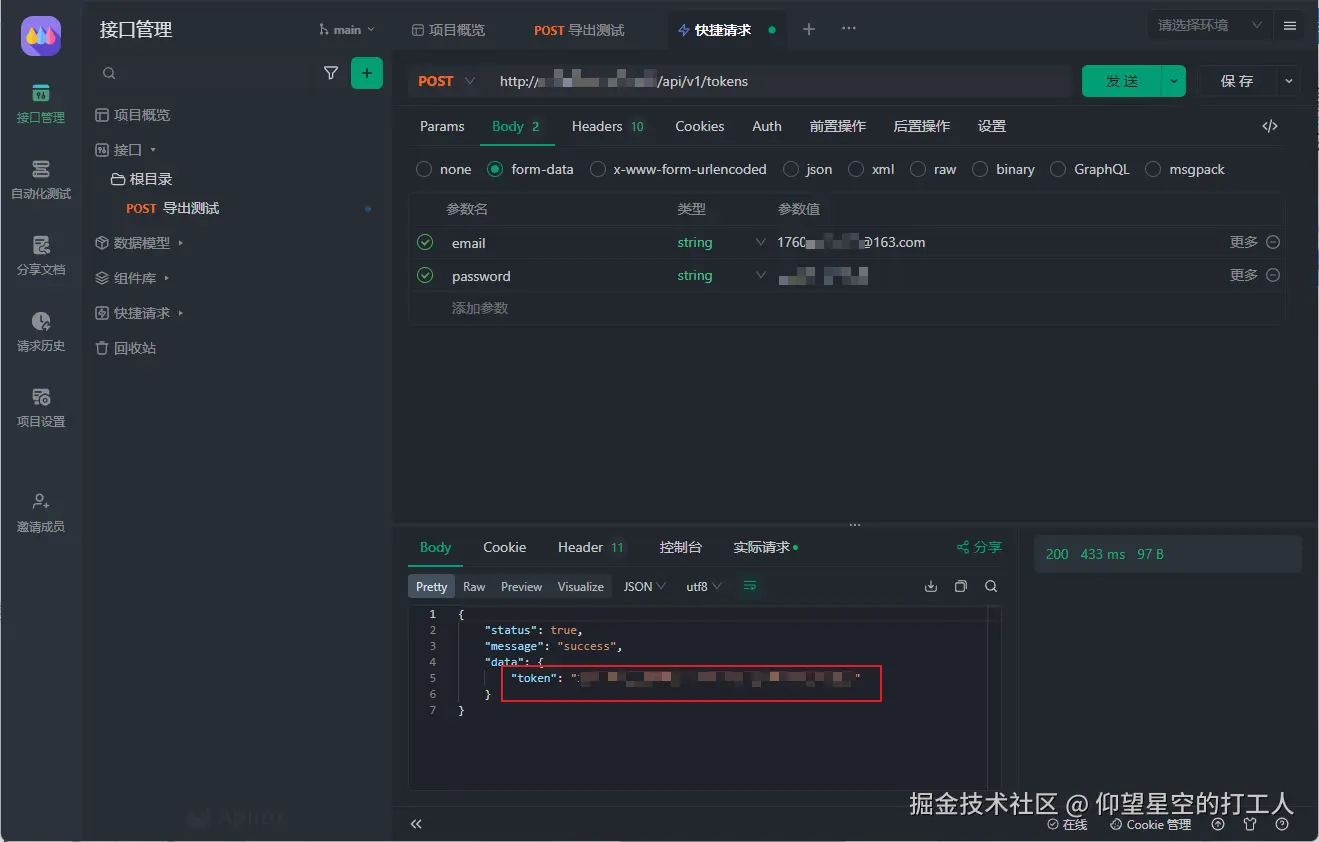The width and height of the screenshot is (1319, 842).
Task: Select the msgpack body type
Action: pos(1185,169)
